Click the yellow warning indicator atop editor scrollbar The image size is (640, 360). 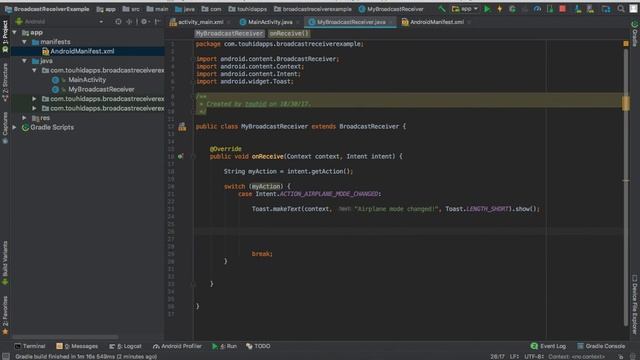coord(626,43)
